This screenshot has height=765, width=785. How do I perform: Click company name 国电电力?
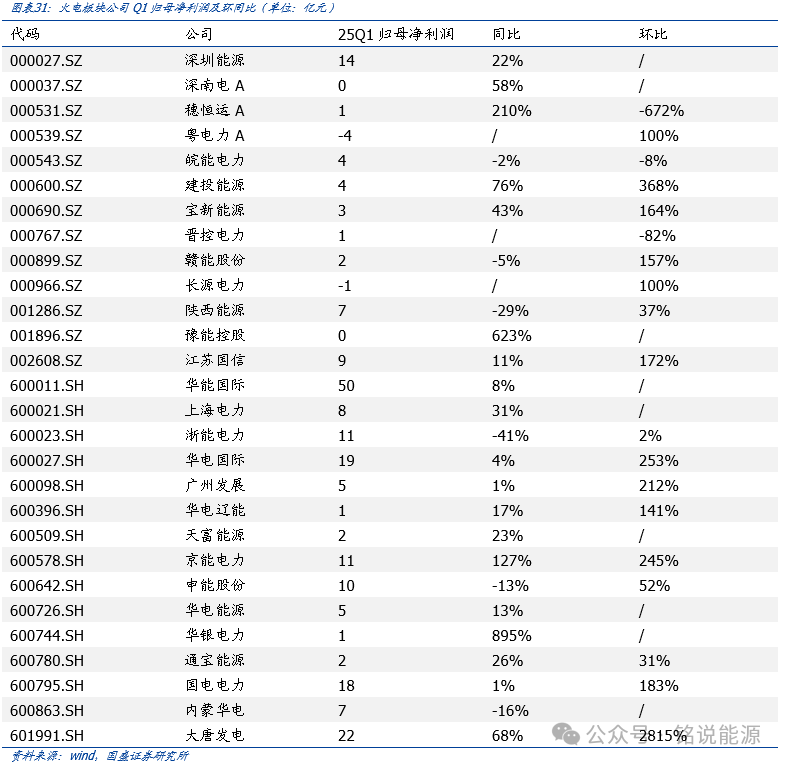[215, 686]
